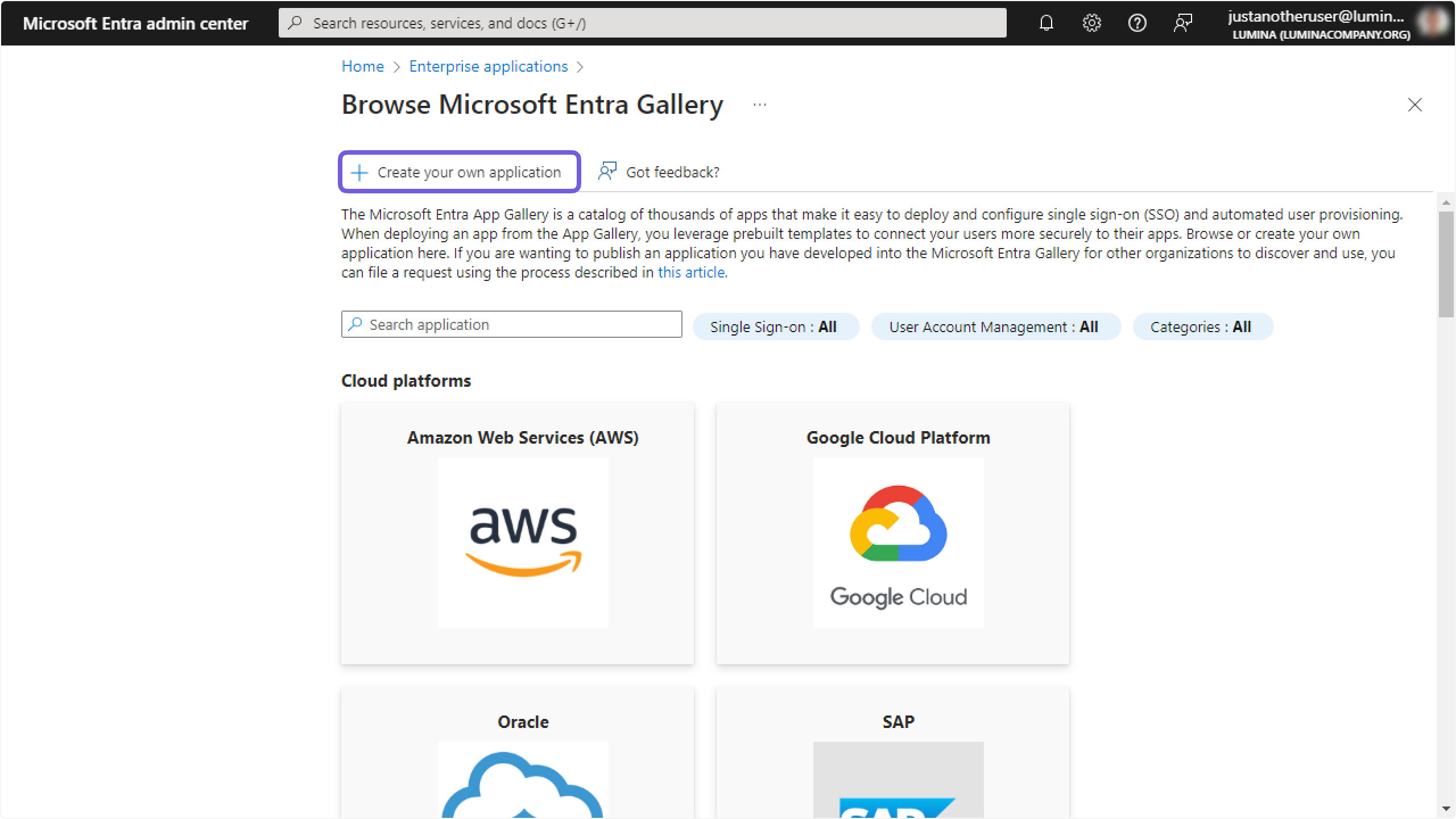Open the ellipsis more options next to title
This screenshot has height=819, width=1456.
click(x=759, y=105)
